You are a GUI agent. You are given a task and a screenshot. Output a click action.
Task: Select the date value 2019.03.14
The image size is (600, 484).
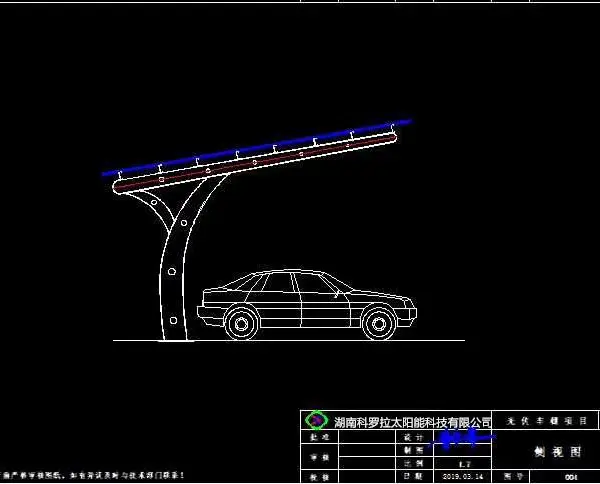click(463, 477)
